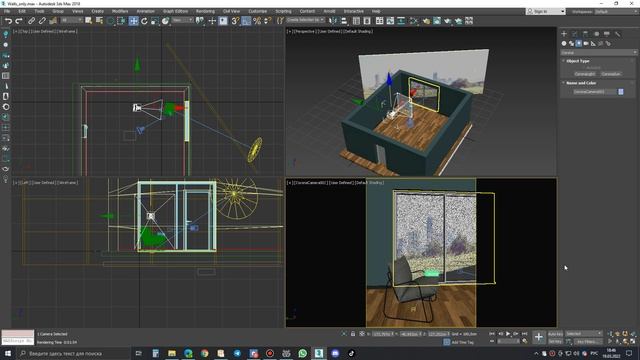Toggle the Percent Snap button
This screenshot has width=640, height=360.
257,20
